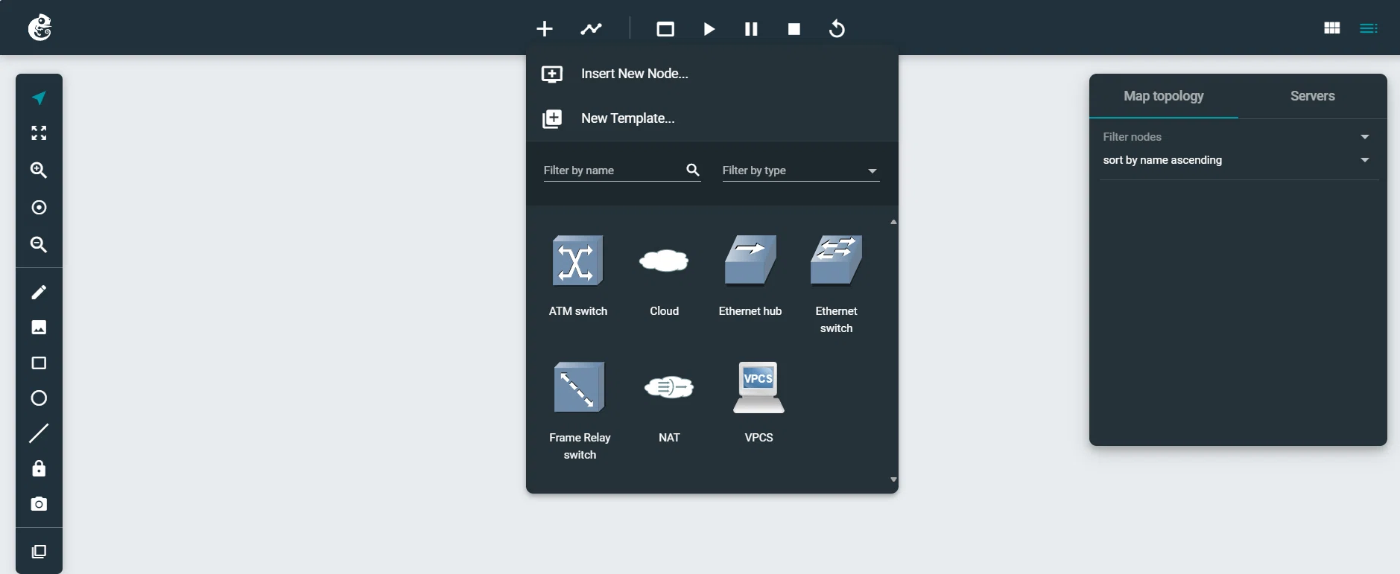The image size is (1400, 574).
Task: Pick the Ethernet hub template
Action: (x=750, y=277)
